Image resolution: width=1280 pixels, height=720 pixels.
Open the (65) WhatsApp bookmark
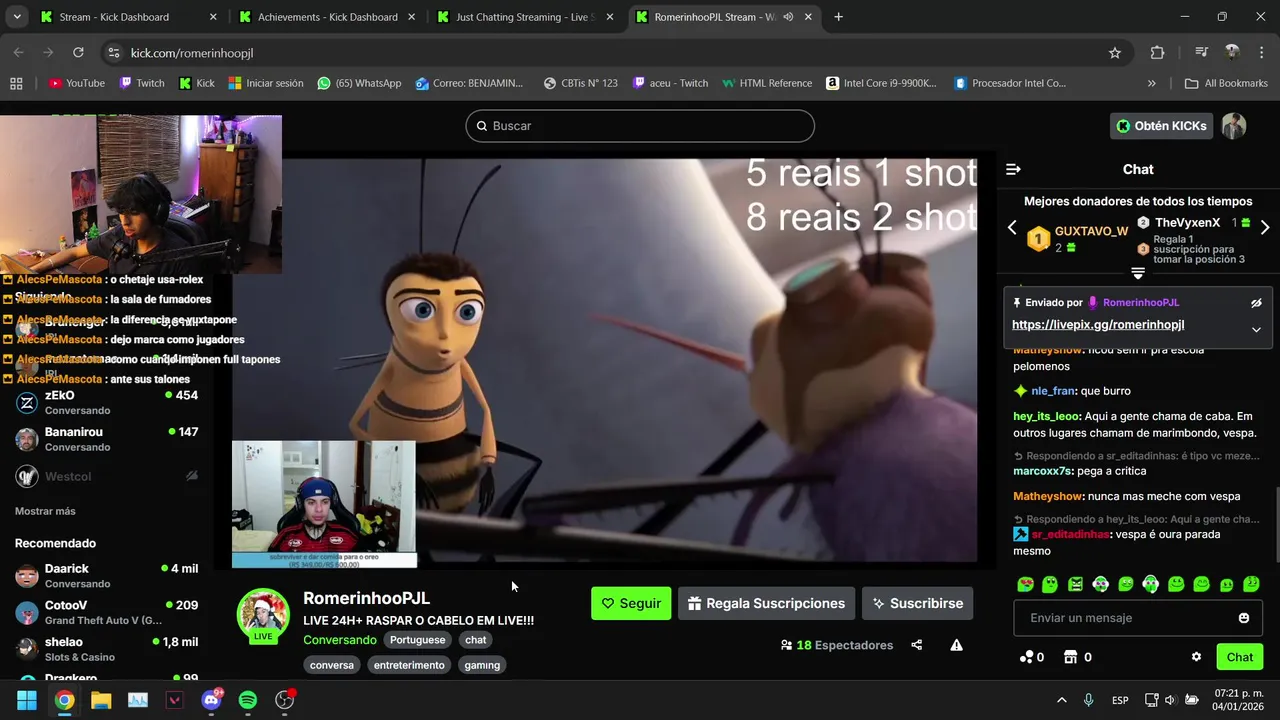359,83
